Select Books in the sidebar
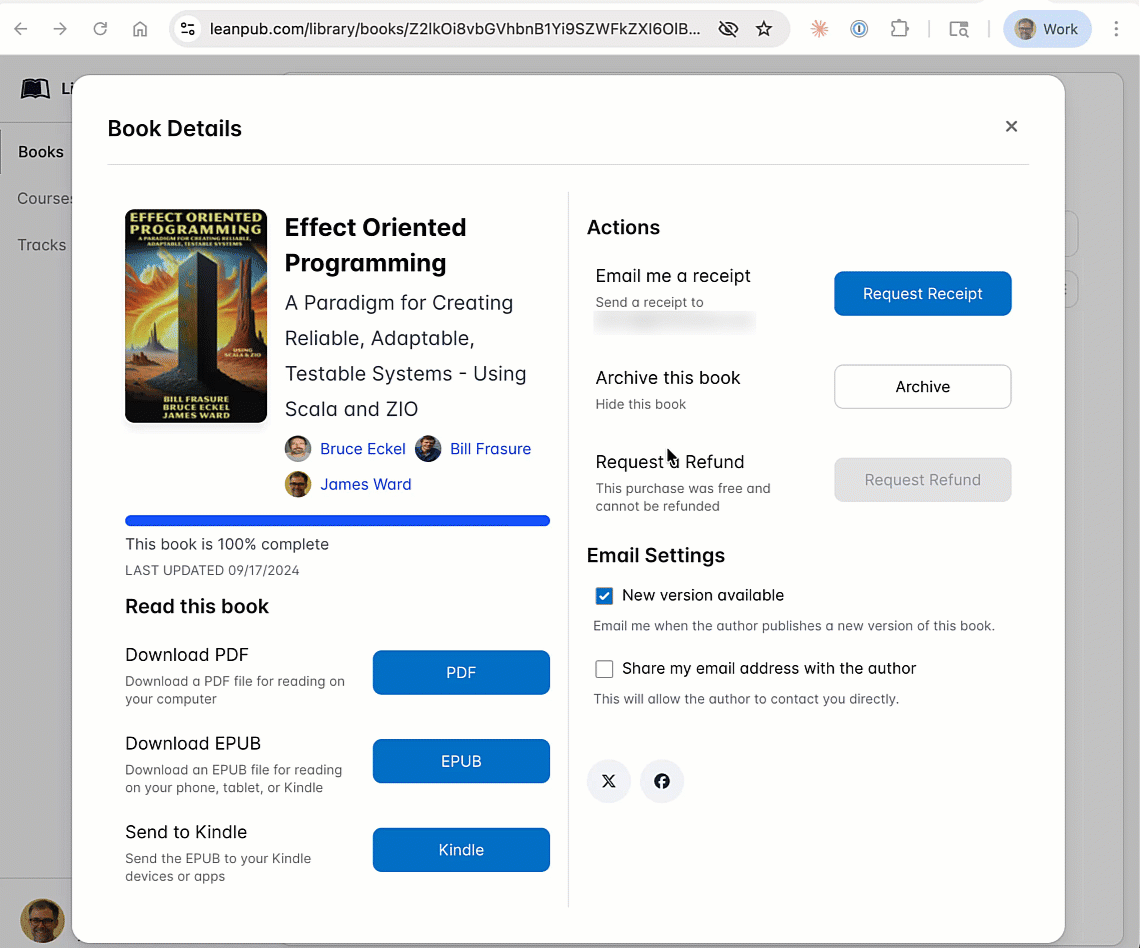The height and width of the screenshot is (948, 1140). click(x=41, y=152)
